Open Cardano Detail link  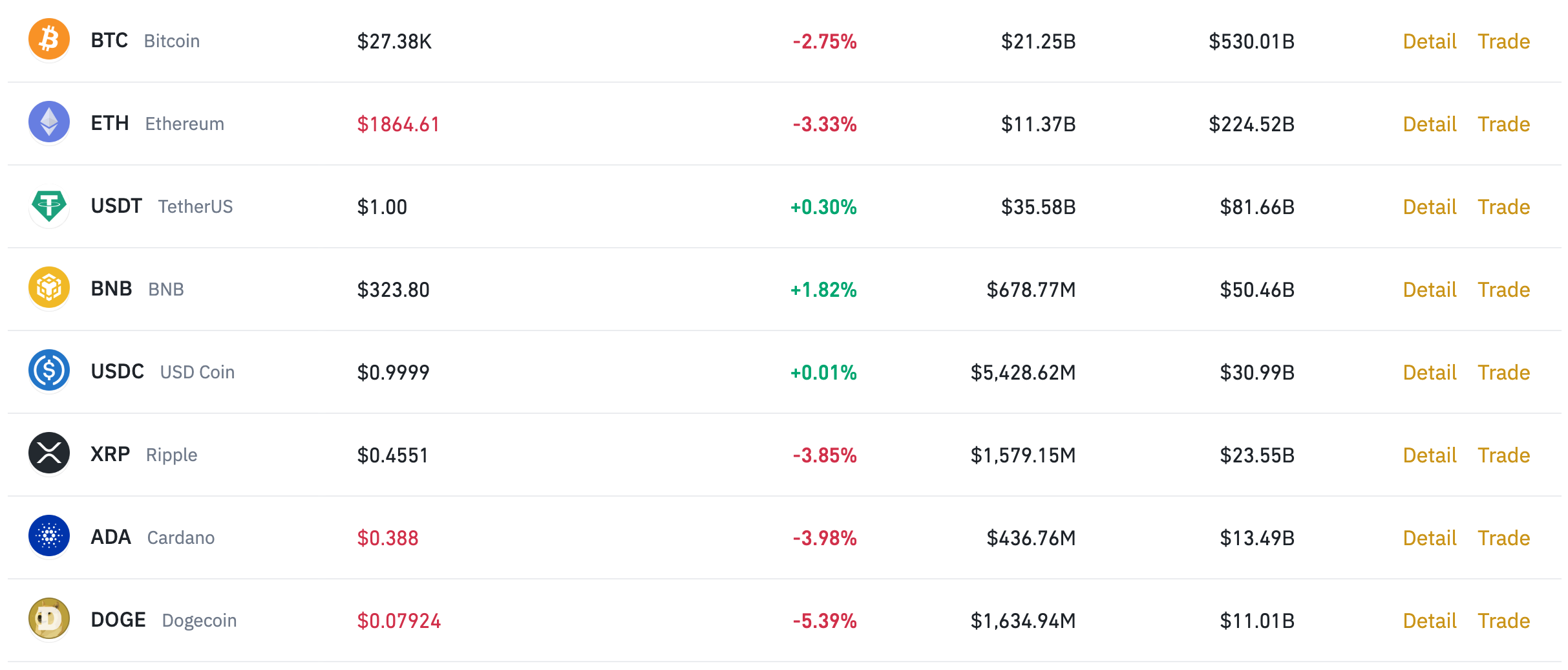pos(1429,538)
